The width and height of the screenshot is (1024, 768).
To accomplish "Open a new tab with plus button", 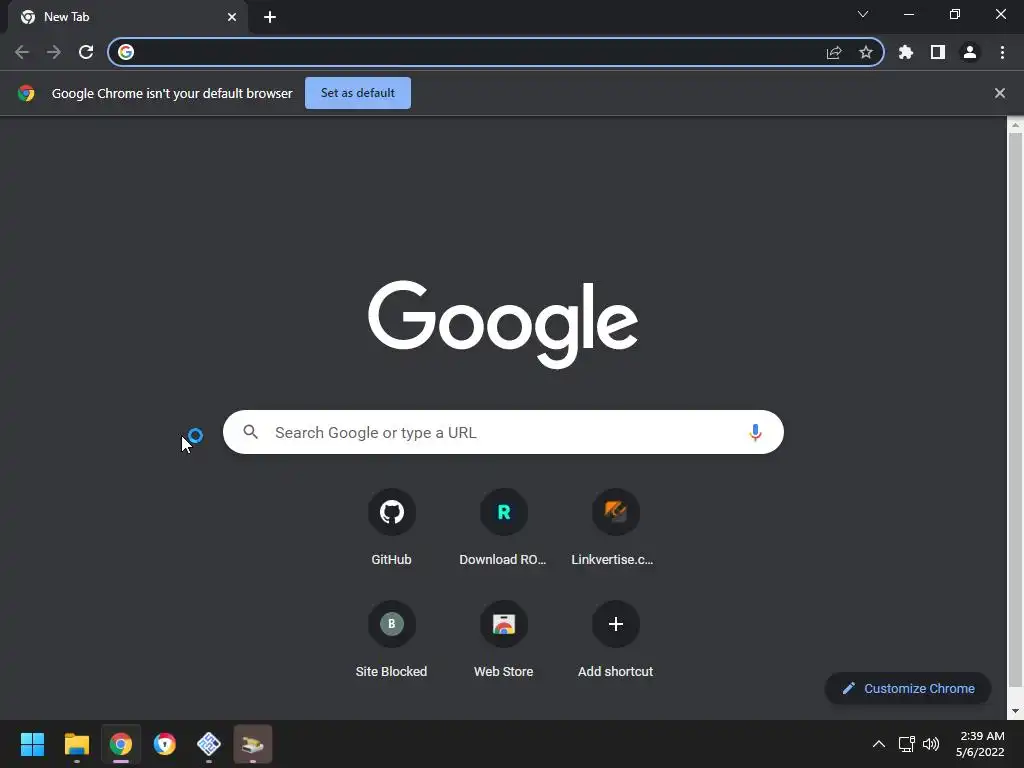I will point(270,17).
